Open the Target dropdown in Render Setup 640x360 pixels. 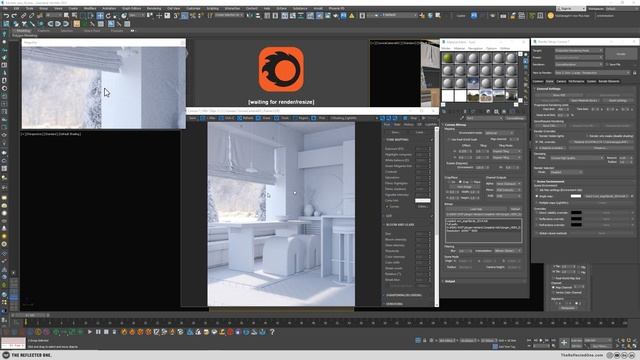578,51
